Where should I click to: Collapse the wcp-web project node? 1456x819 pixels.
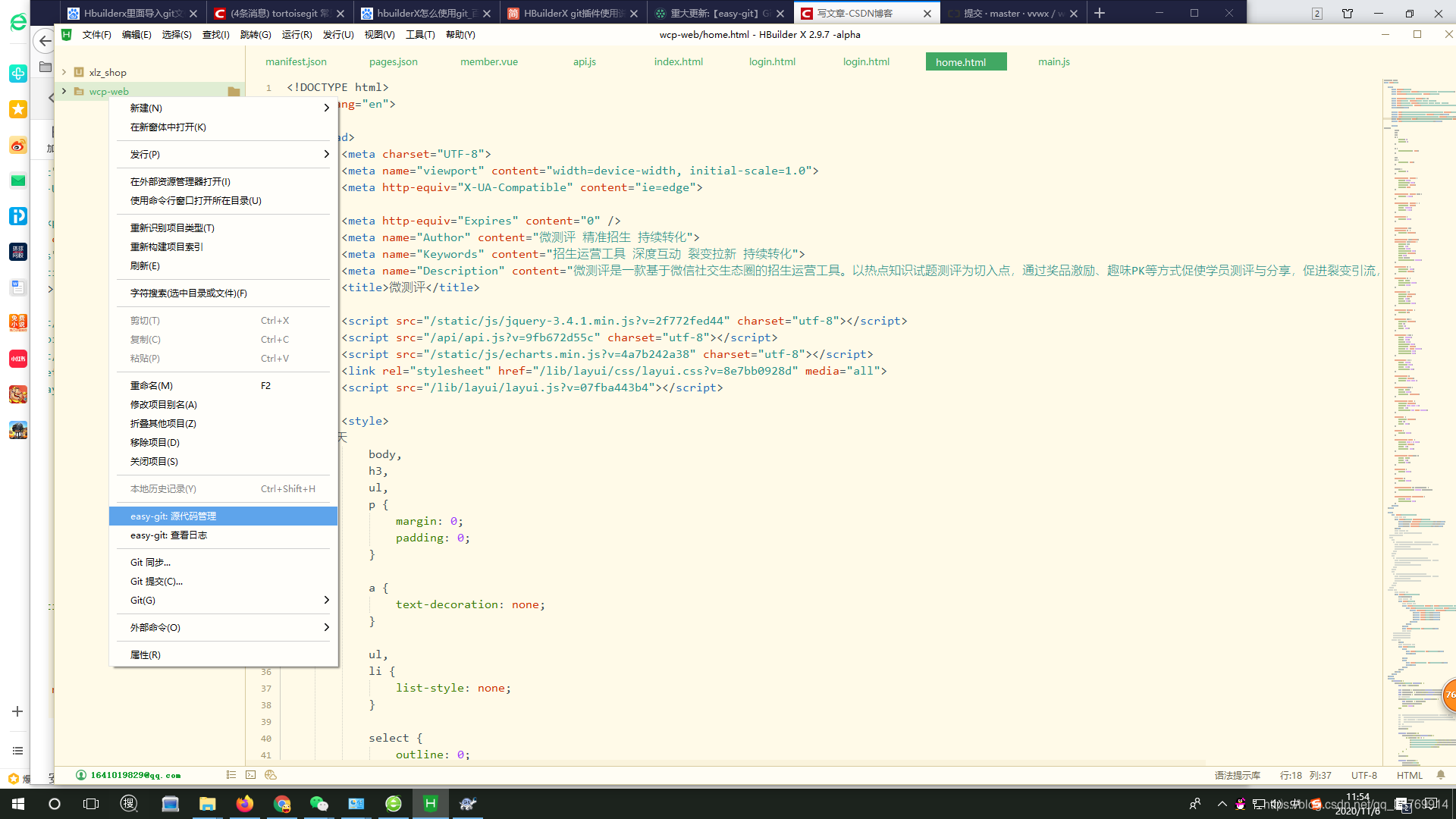(64, 91)
